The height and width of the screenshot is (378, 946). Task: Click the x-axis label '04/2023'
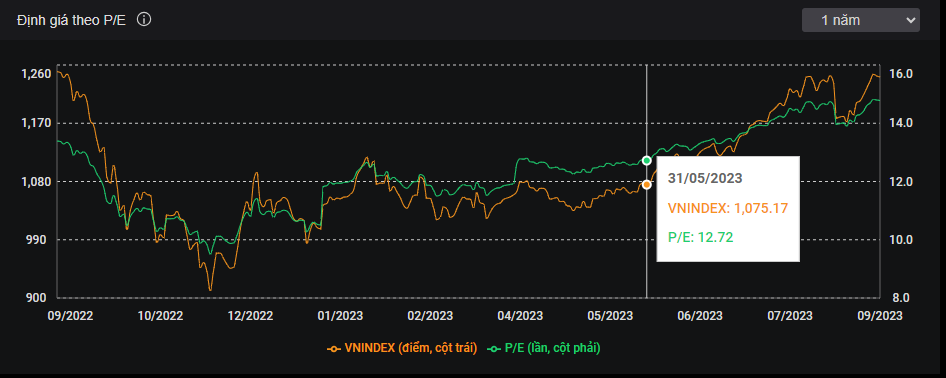pos(520,316)
